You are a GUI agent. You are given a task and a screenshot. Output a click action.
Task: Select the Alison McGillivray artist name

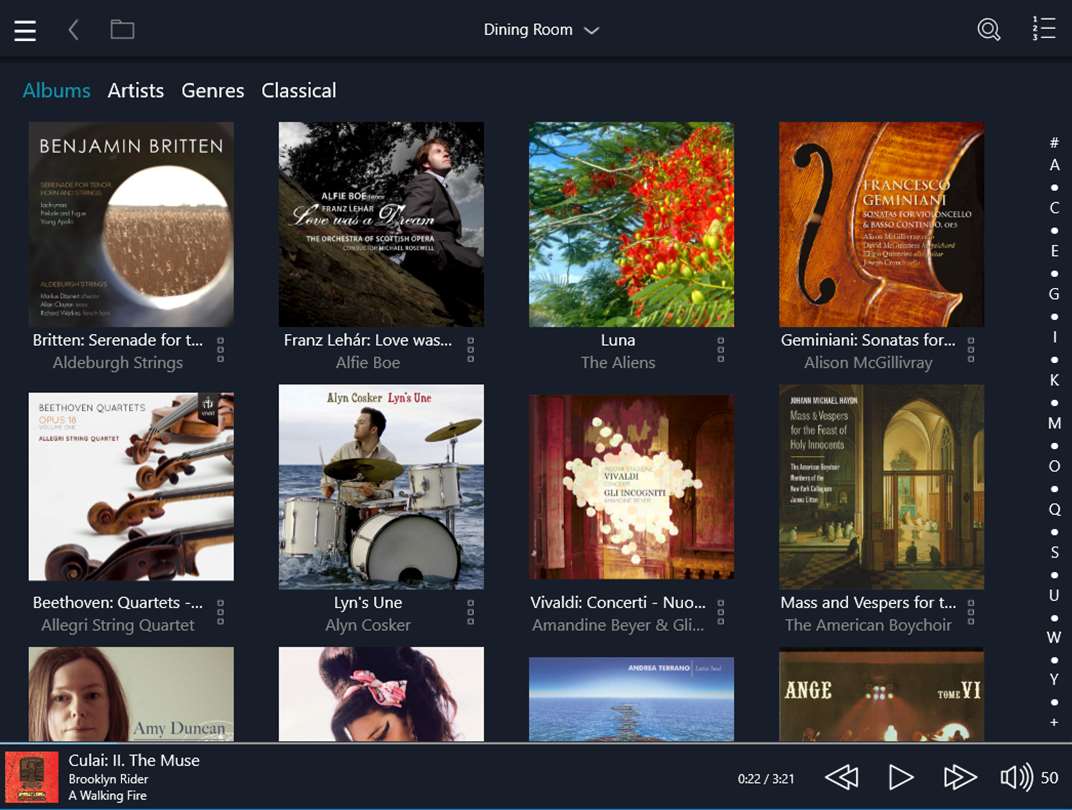coord(868,362)
